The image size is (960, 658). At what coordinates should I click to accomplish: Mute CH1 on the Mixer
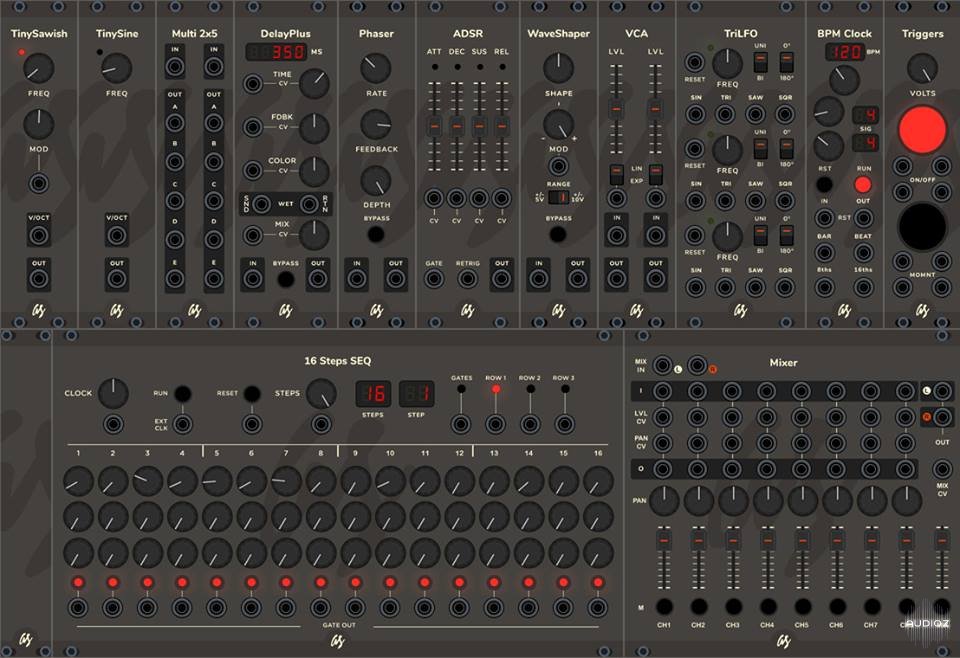point(663,606)
